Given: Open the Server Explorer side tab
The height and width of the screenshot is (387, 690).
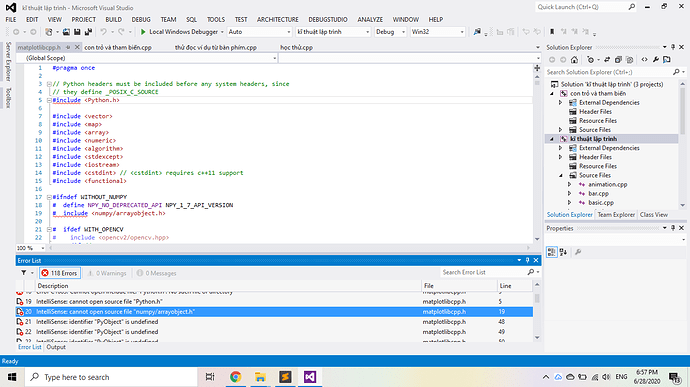Looking at the screenshot, I should click(8, 62).
